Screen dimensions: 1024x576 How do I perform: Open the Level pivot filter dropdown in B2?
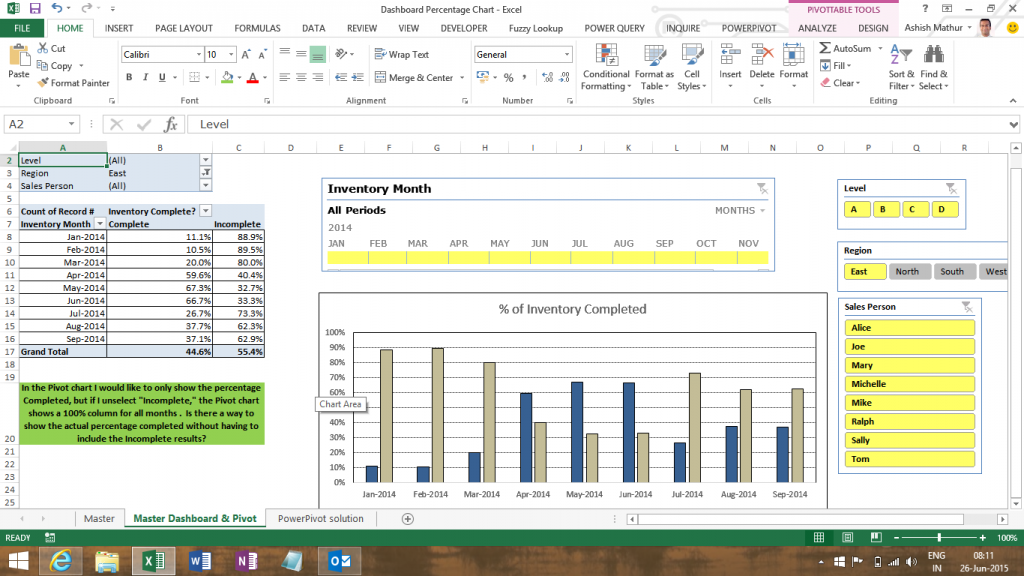(x=206, y=160)
